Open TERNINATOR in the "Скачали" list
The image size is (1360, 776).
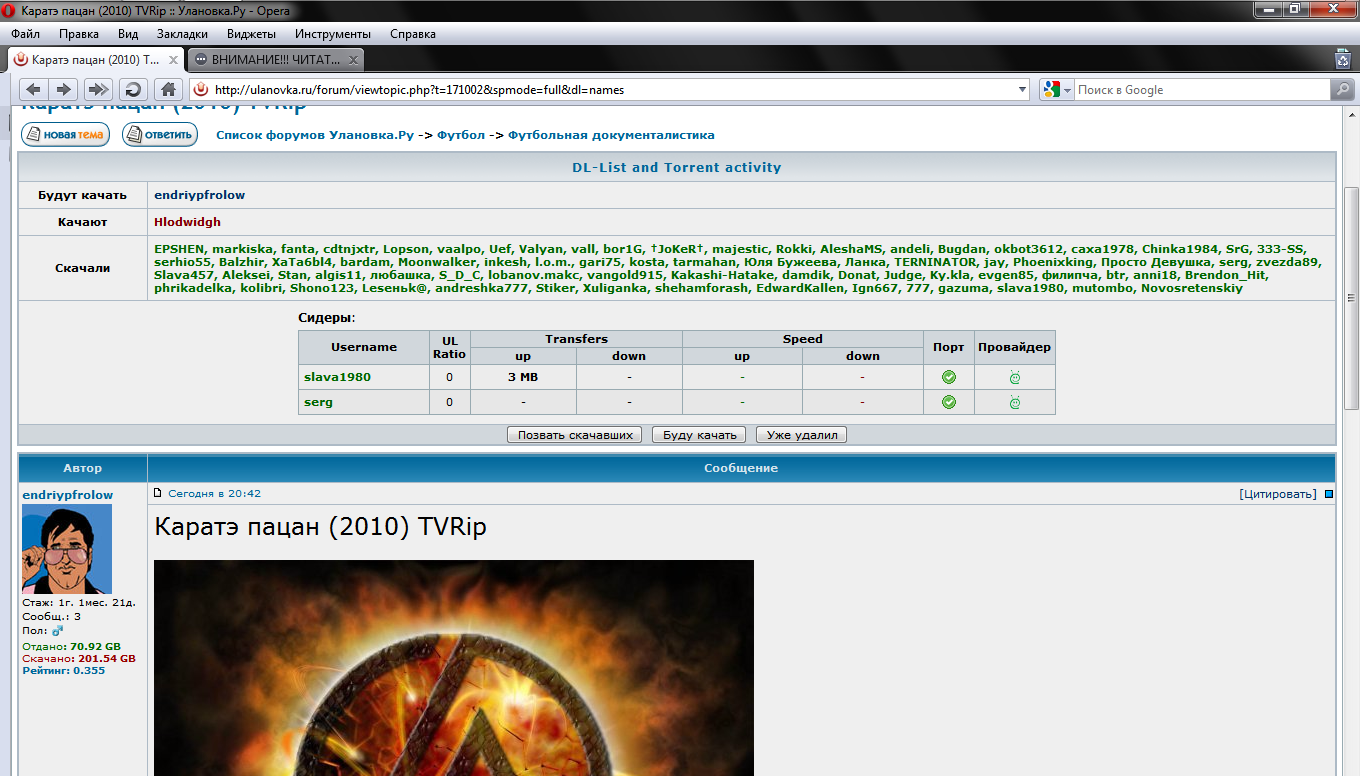(935, 262)
